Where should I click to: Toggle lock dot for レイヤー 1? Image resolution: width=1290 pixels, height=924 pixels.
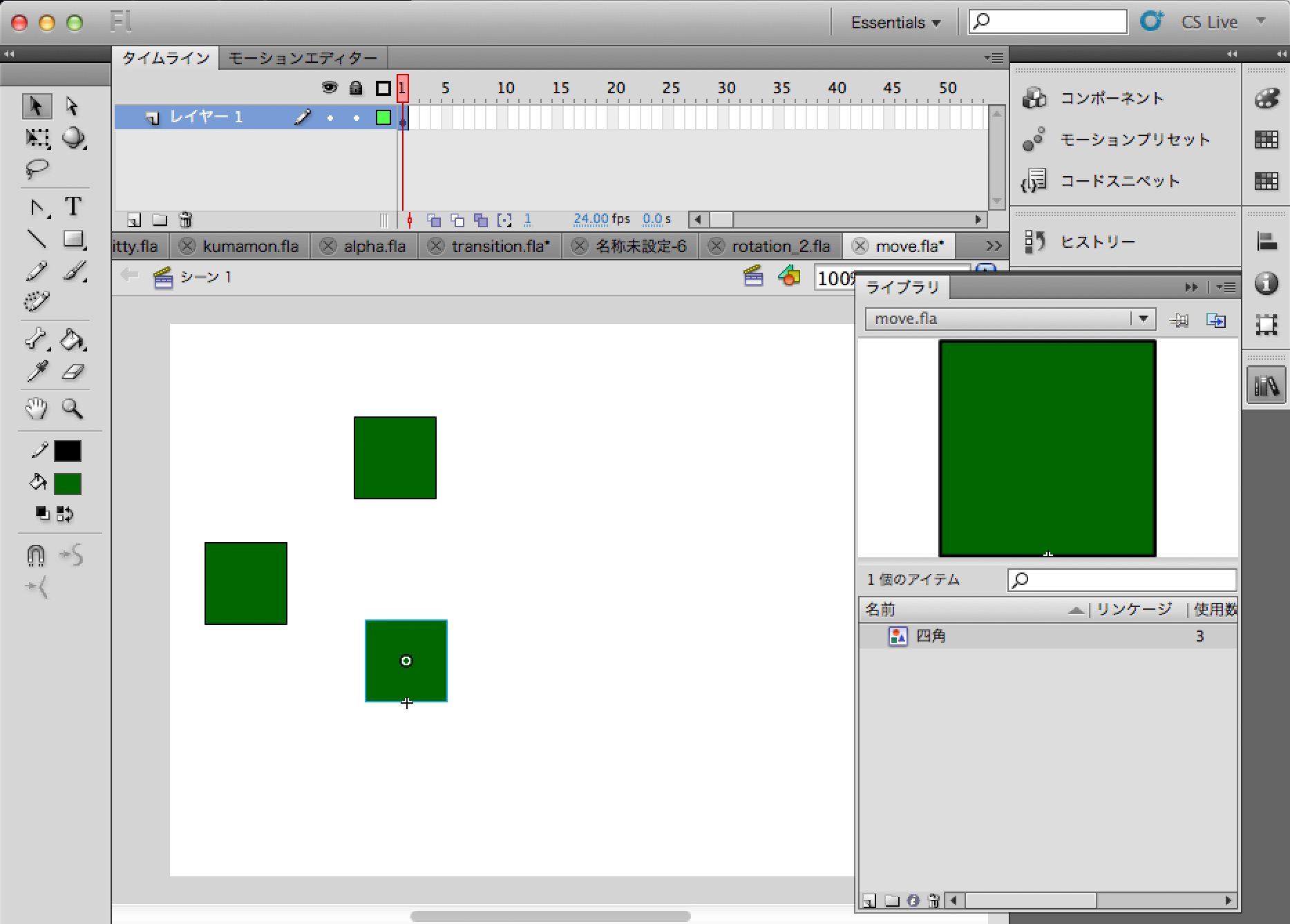(x=356, y=118)
